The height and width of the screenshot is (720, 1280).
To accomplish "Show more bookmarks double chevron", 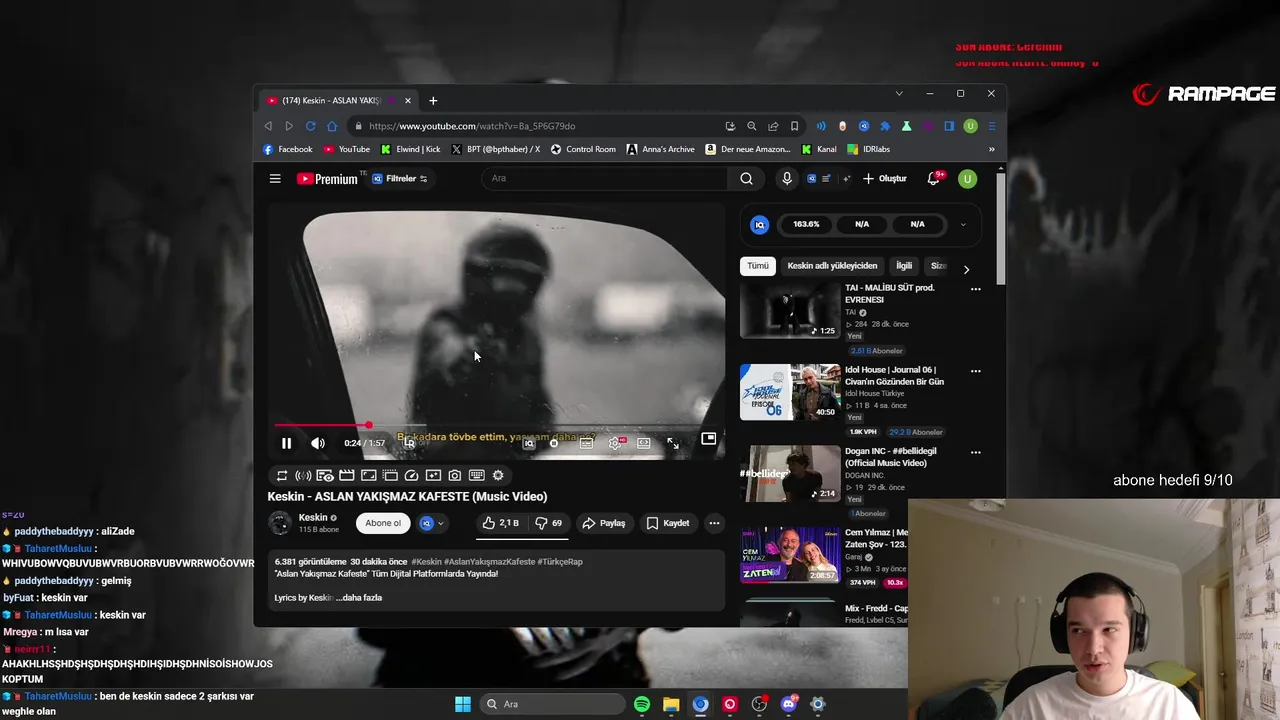I will [x=991, y=149].
